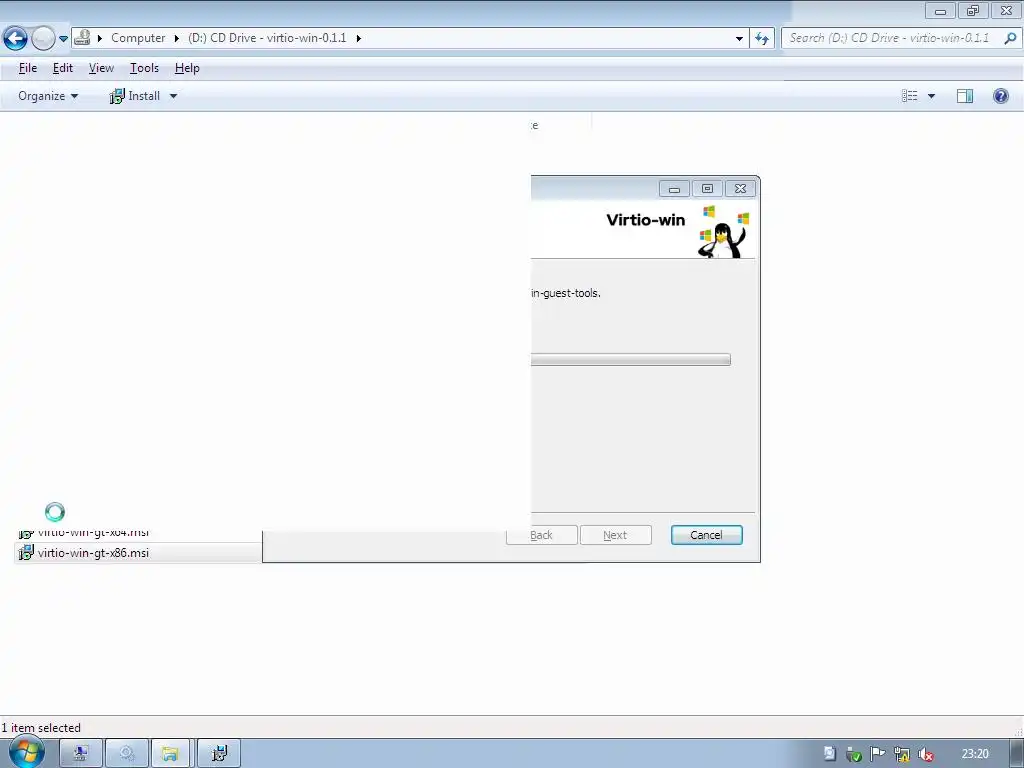Click the Show desktop strip
The height and width of the screenshot is (768, 1024).
(x=1017, y=753)
